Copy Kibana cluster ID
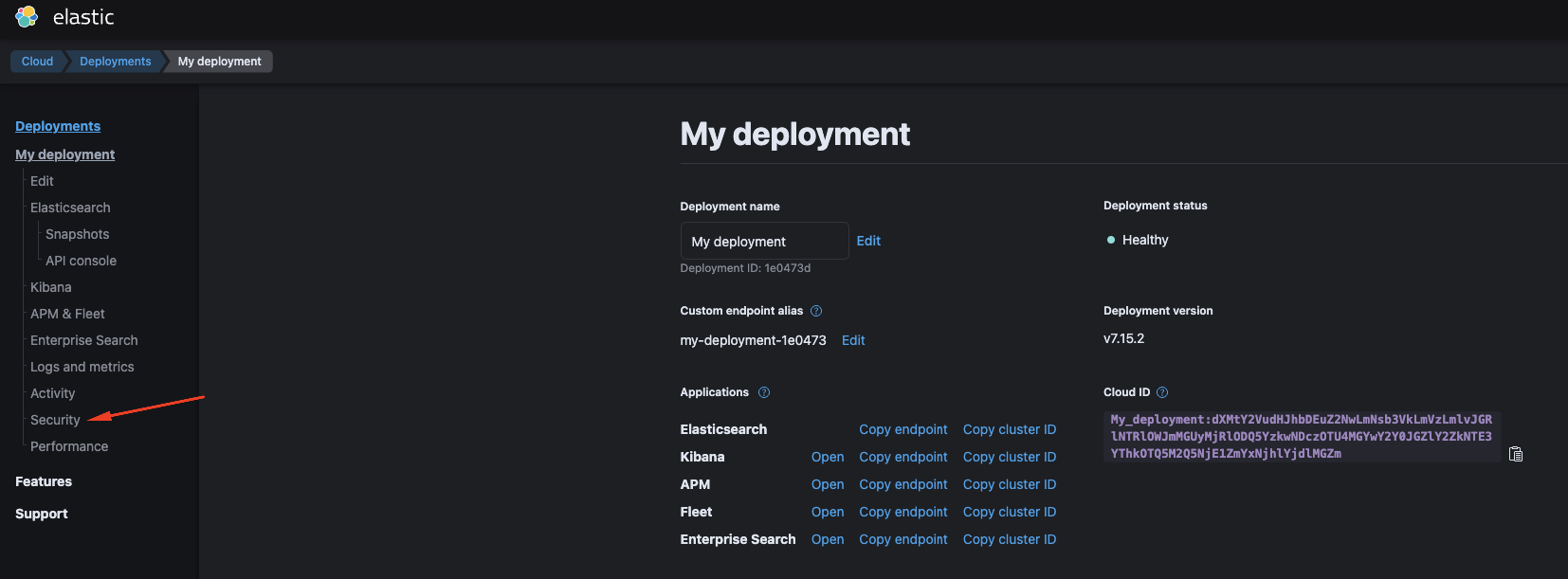Screen dimensions: 1568x579 tap(1010, 457)
